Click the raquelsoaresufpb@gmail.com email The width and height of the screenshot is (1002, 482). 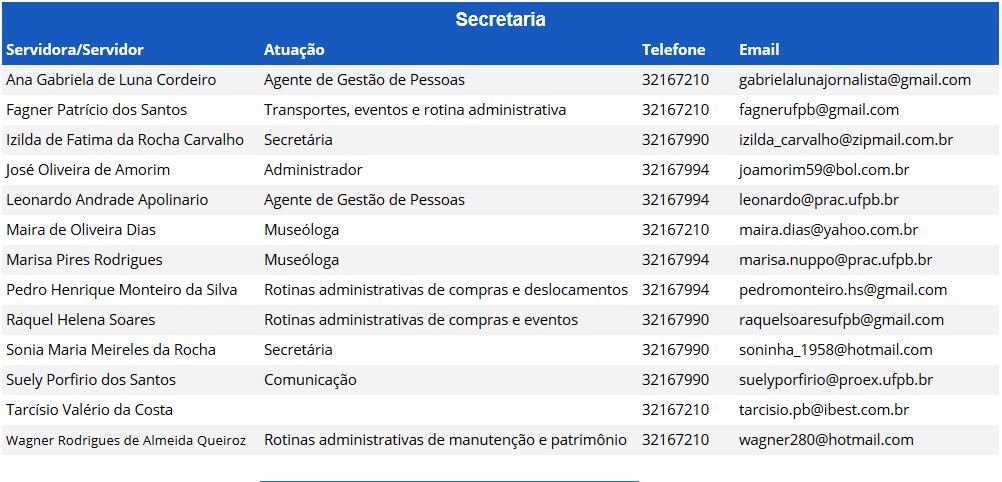[x=841, y=320]
